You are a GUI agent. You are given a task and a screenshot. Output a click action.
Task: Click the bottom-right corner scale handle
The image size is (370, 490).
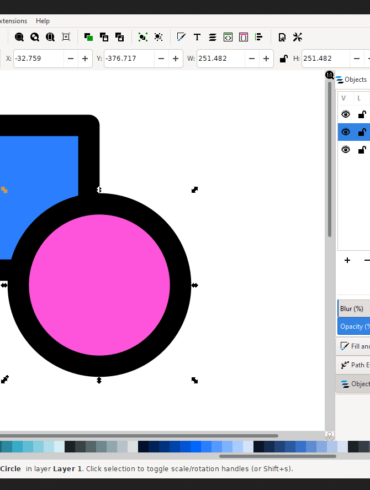(x=195, y=380)
